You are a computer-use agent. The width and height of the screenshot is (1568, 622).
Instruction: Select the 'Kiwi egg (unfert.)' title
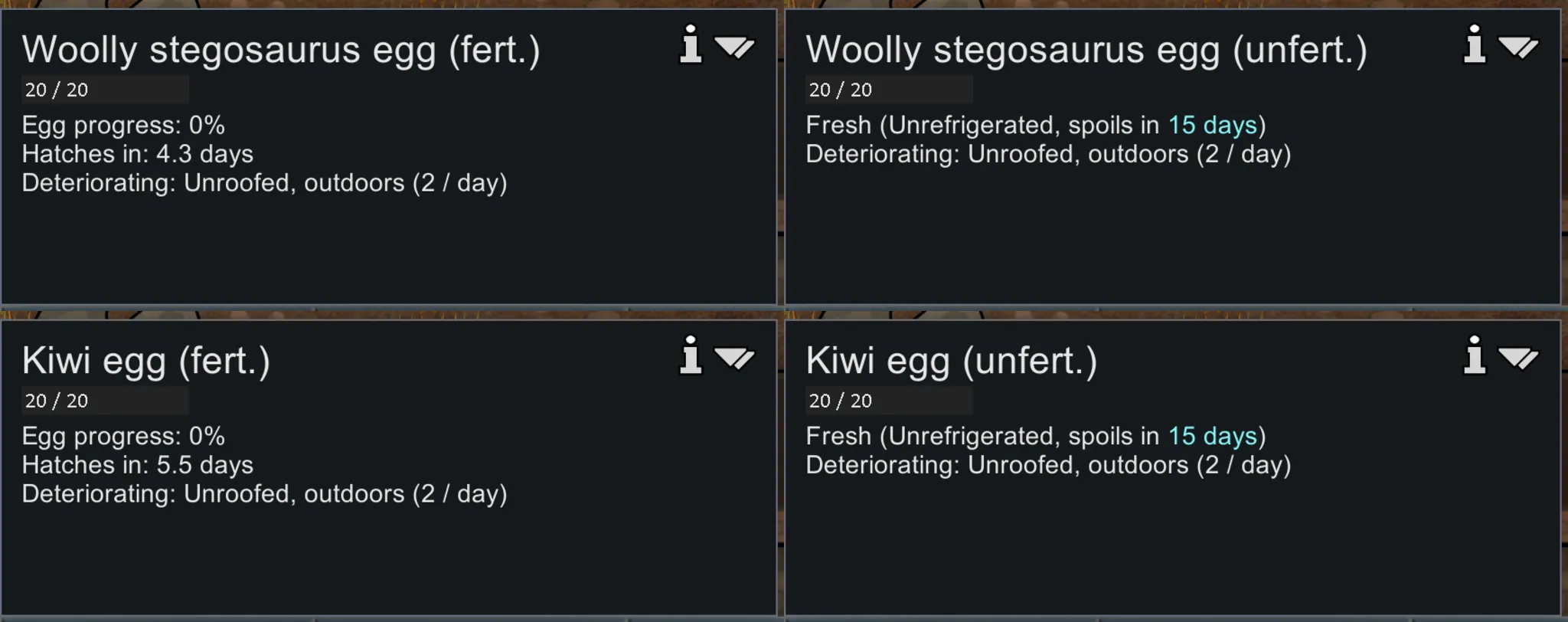point(952,361)
